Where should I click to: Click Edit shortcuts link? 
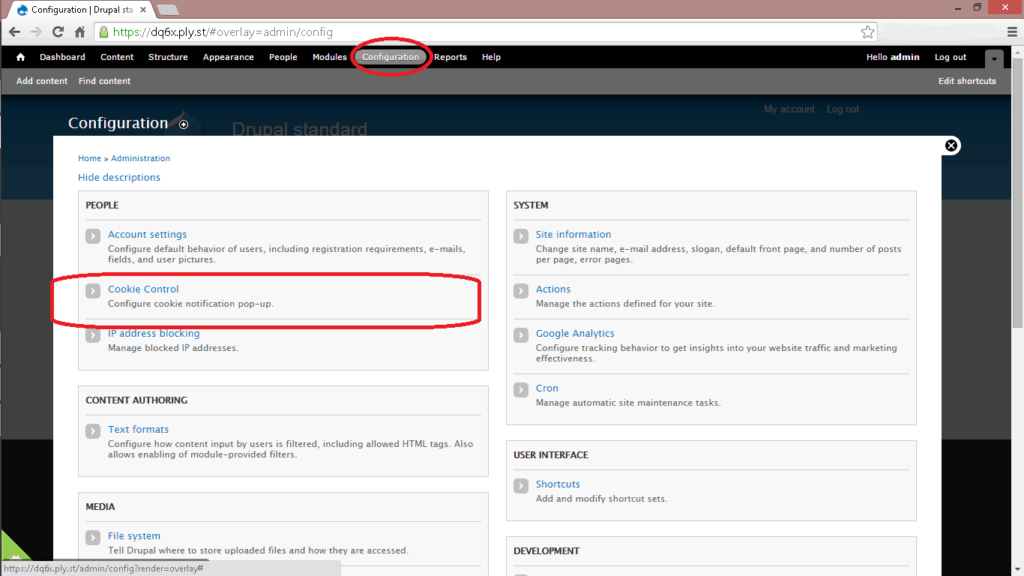point(967,81)
